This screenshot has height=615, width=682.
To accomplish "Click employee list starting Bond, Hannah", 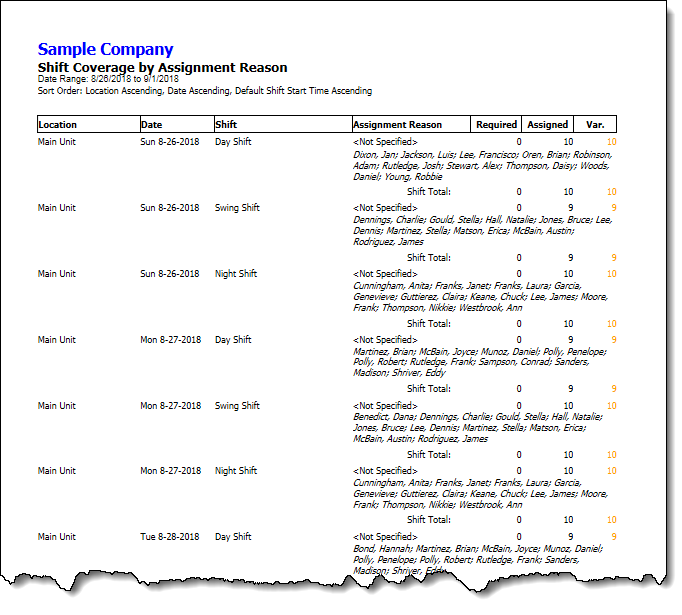I will click(478, 559).
